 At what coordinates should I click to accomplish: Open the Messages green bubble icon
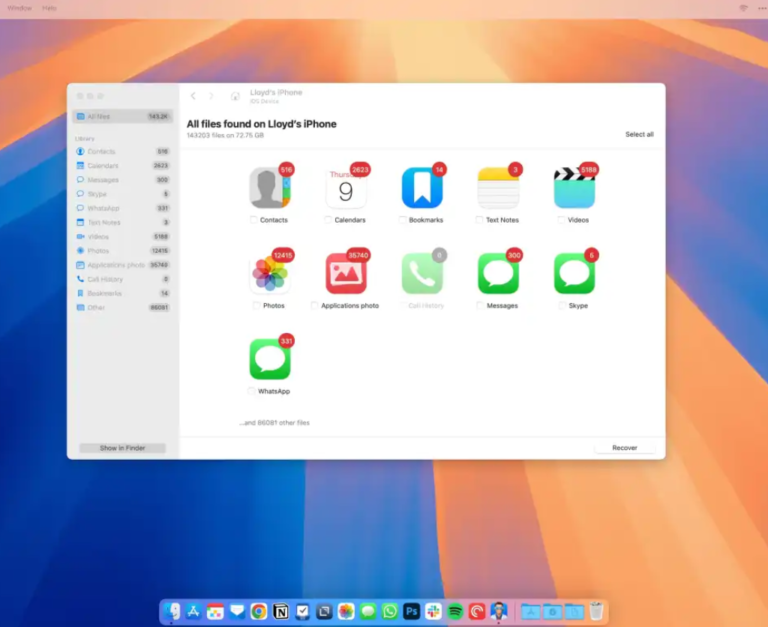pos(498,273)
